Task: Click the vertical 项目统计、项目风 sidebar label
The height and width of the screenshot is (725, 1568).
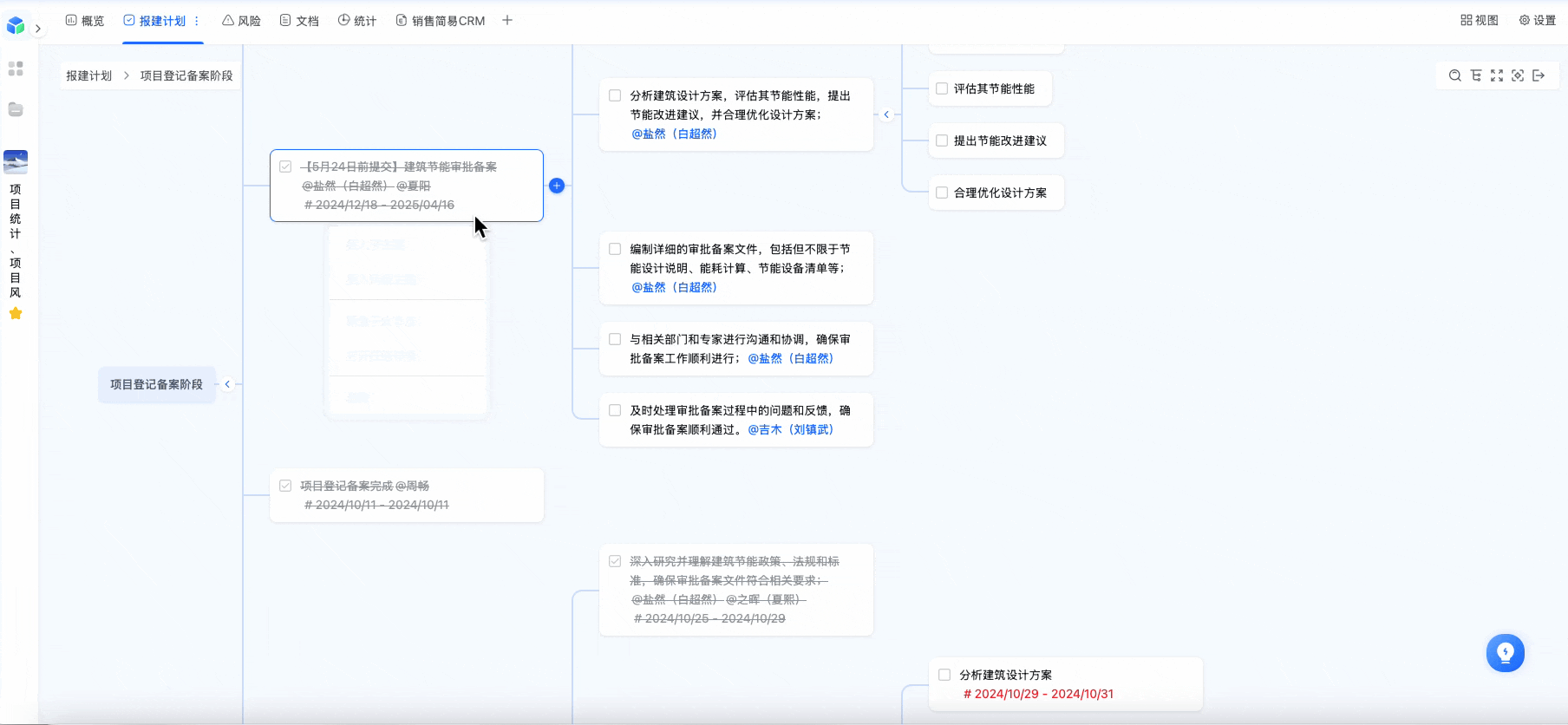Action: coord(16,241)
